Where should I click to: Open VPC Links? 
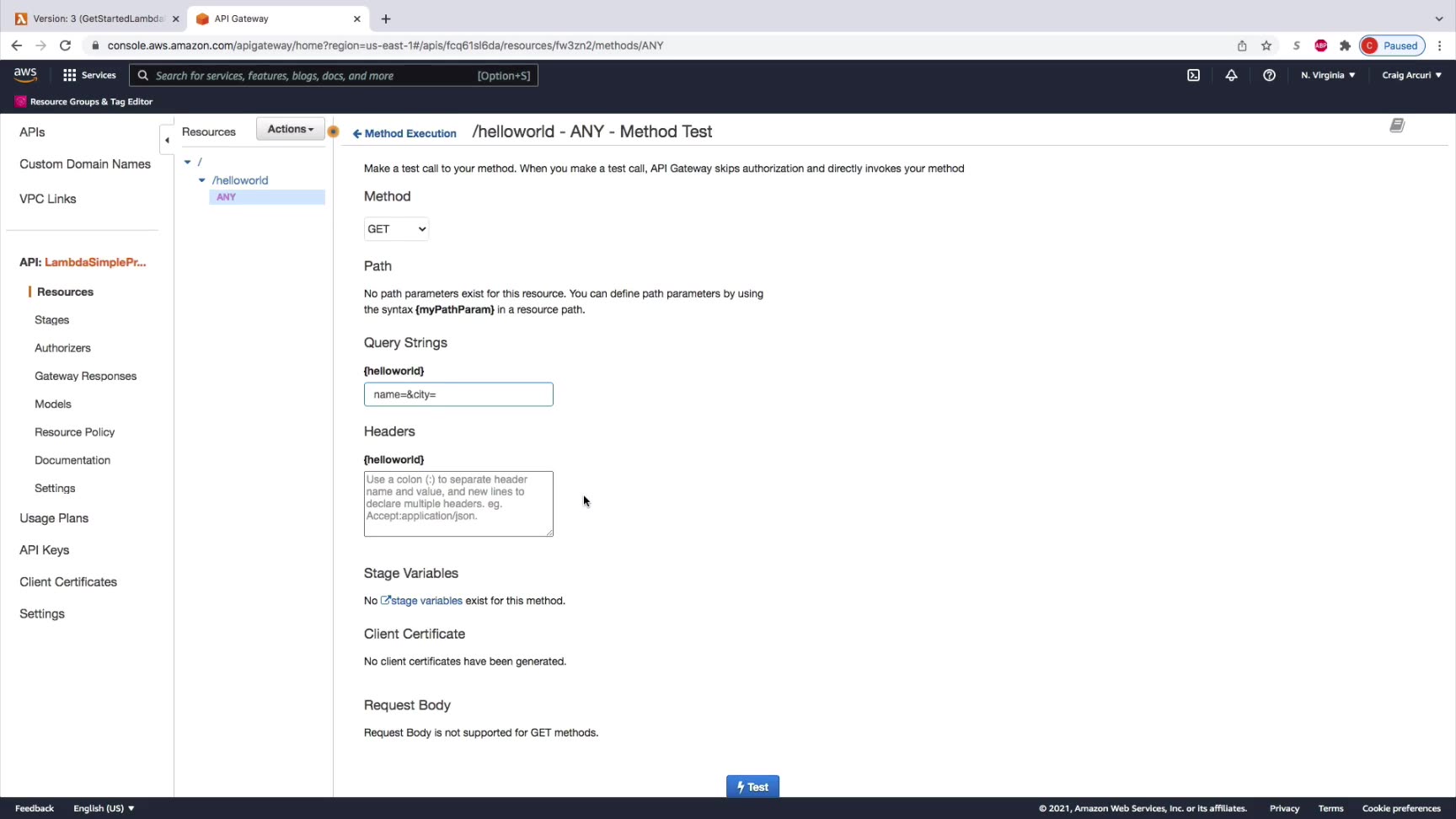(48, 199)
